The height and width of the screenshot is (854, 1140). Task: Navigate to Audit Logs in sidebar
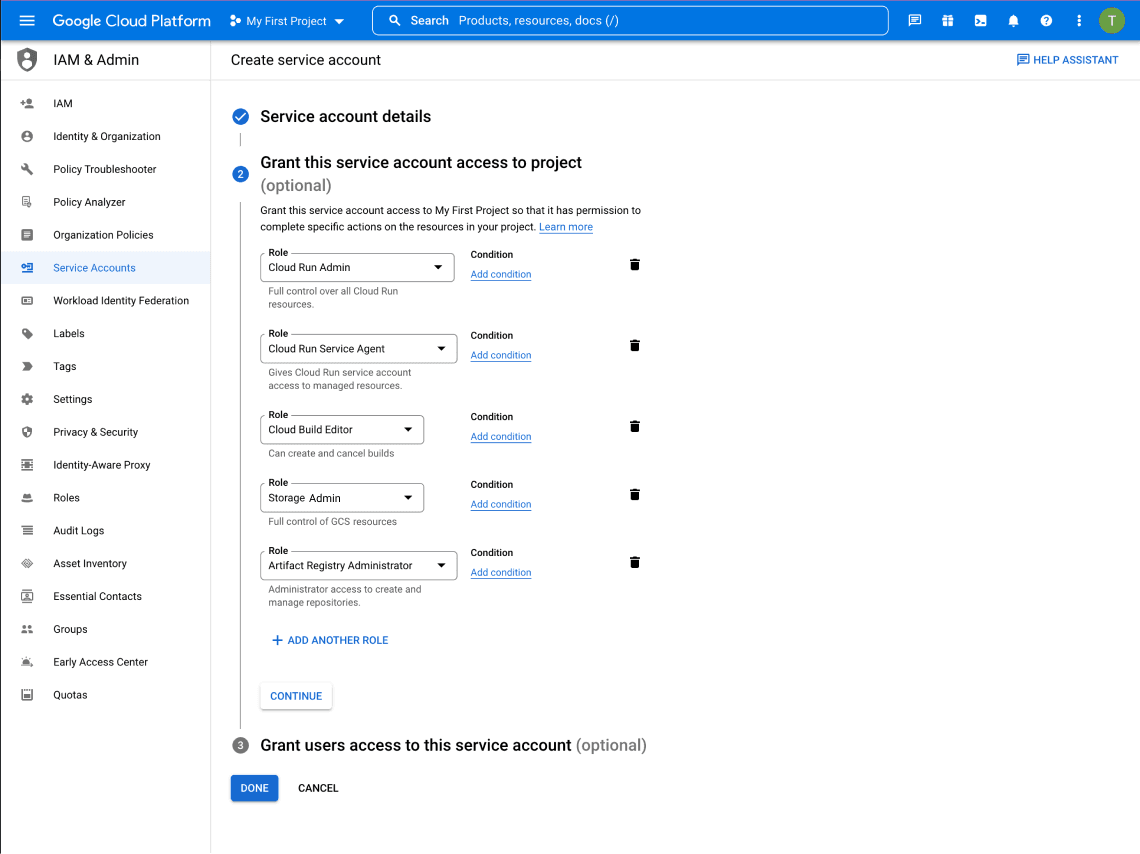[x=80, y=530]
